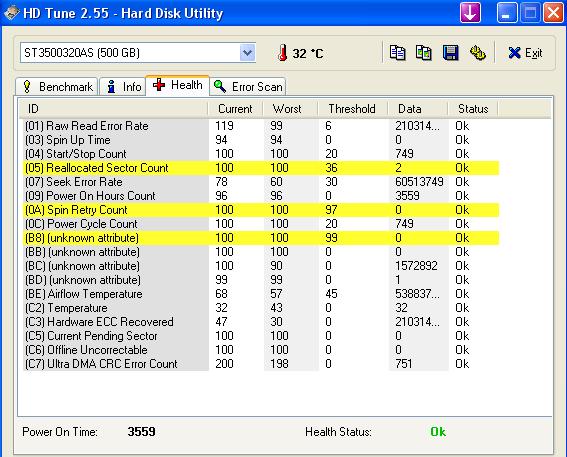Open the Error Scan tab
Screen dimensions: 567x457
(248, 87)
